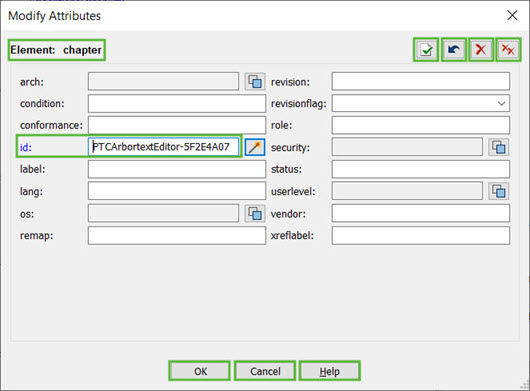Close the Modify Attributes dialog
The image size is (530, 391).
(512, 15)
